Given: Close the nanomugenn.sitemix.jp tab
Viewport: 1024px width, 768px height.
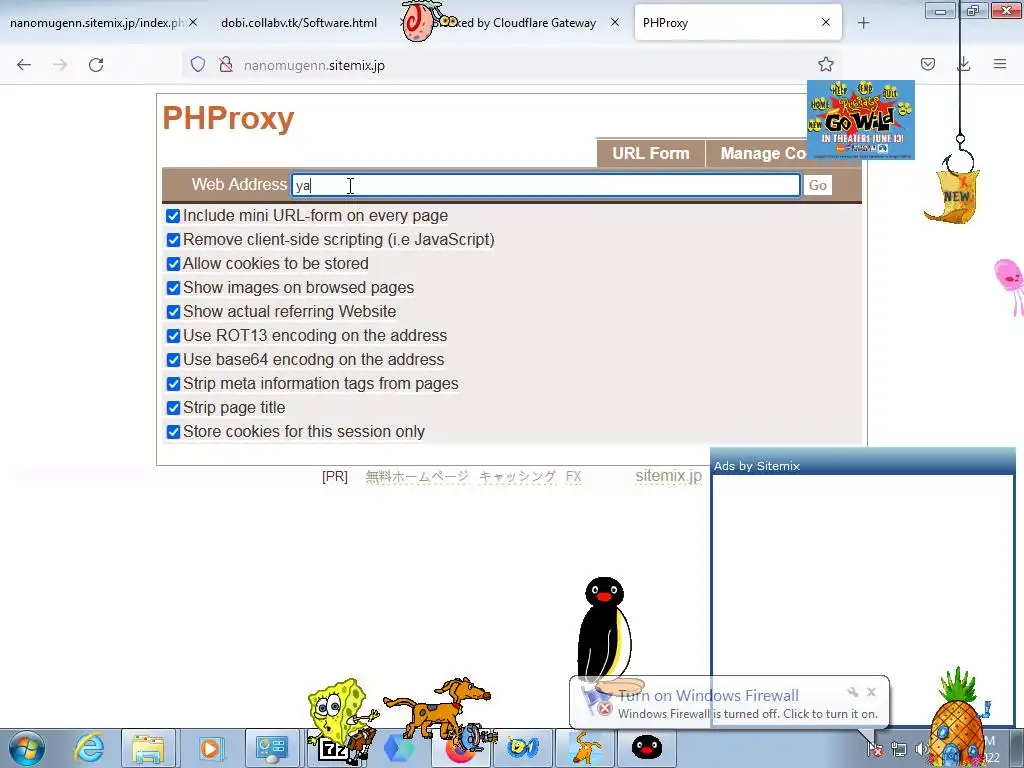Looking at the screenshot, I should pos(193,22).
